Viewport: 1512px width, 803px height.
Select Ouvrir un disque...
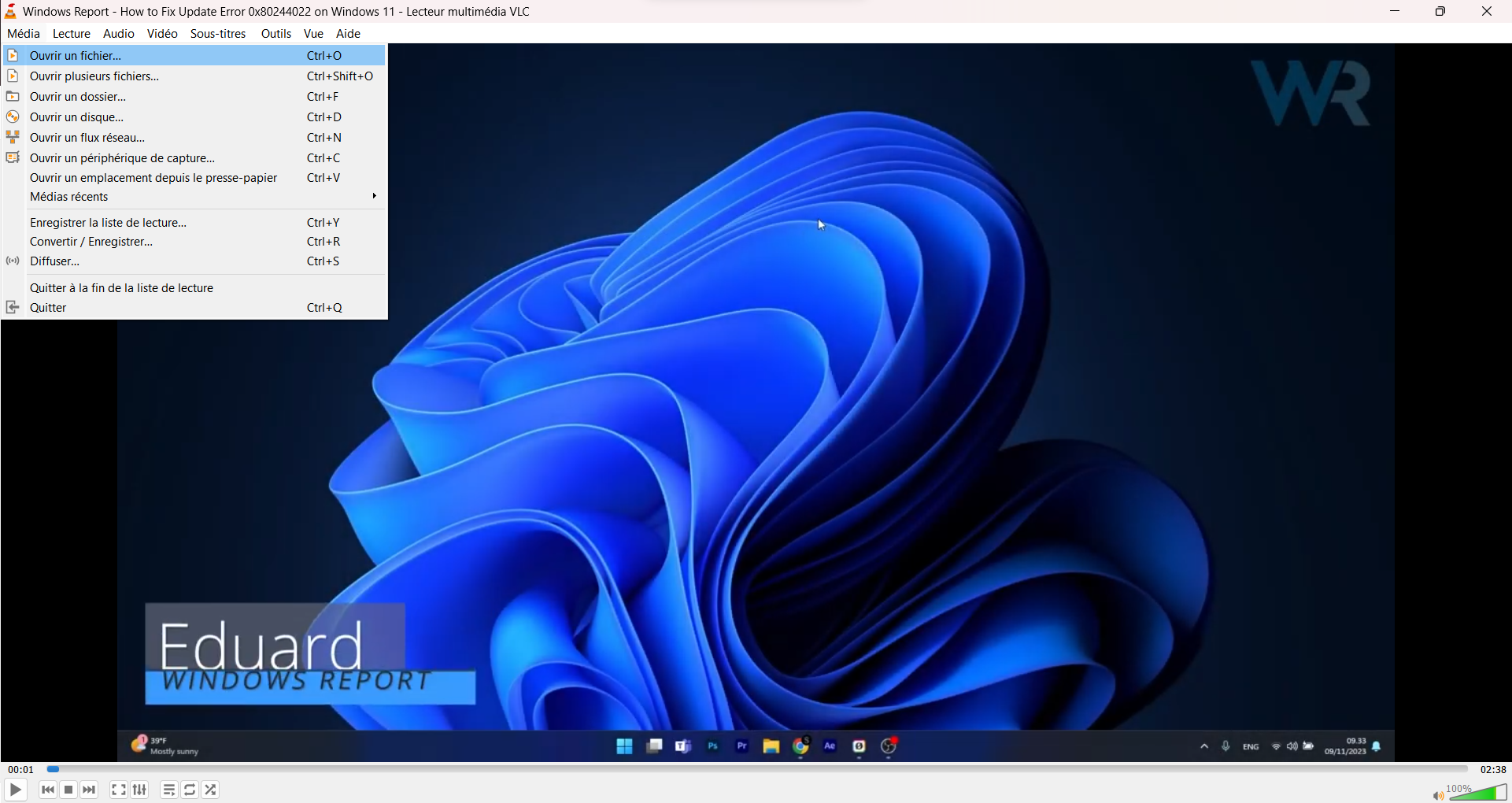tap(194, 117)
